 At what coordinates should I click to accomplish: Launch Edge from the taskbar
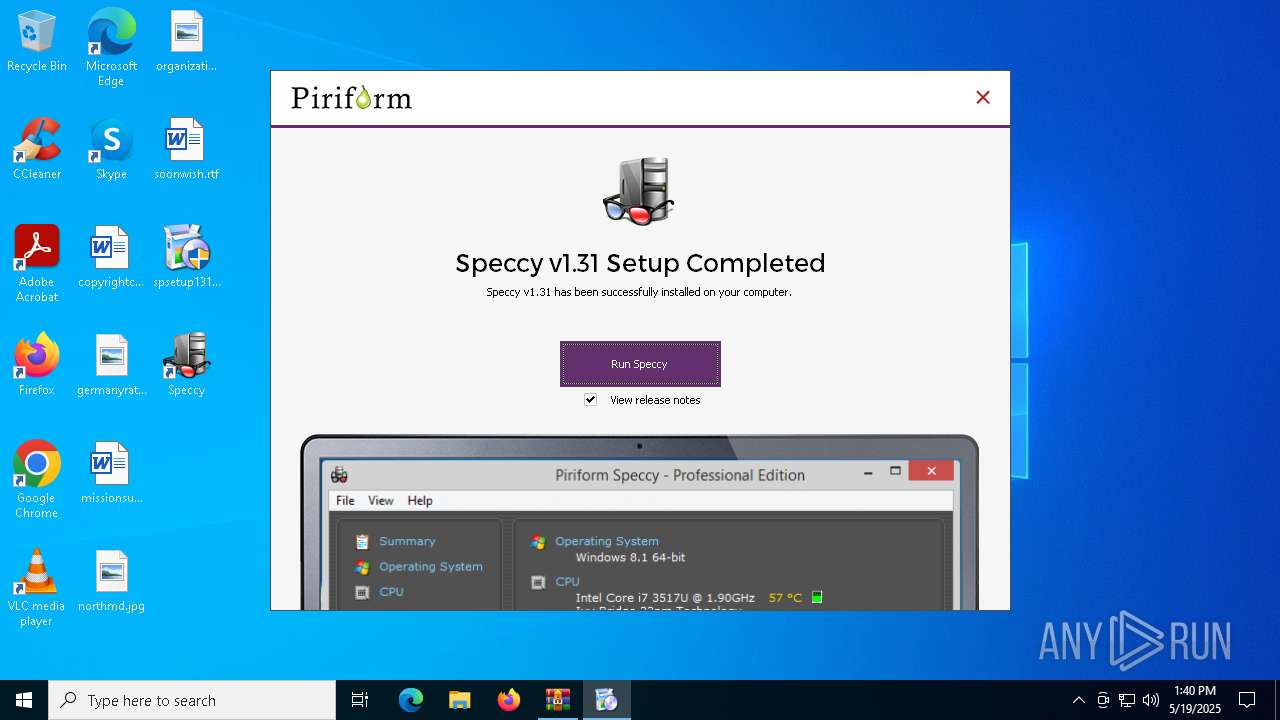coord(411,700)
